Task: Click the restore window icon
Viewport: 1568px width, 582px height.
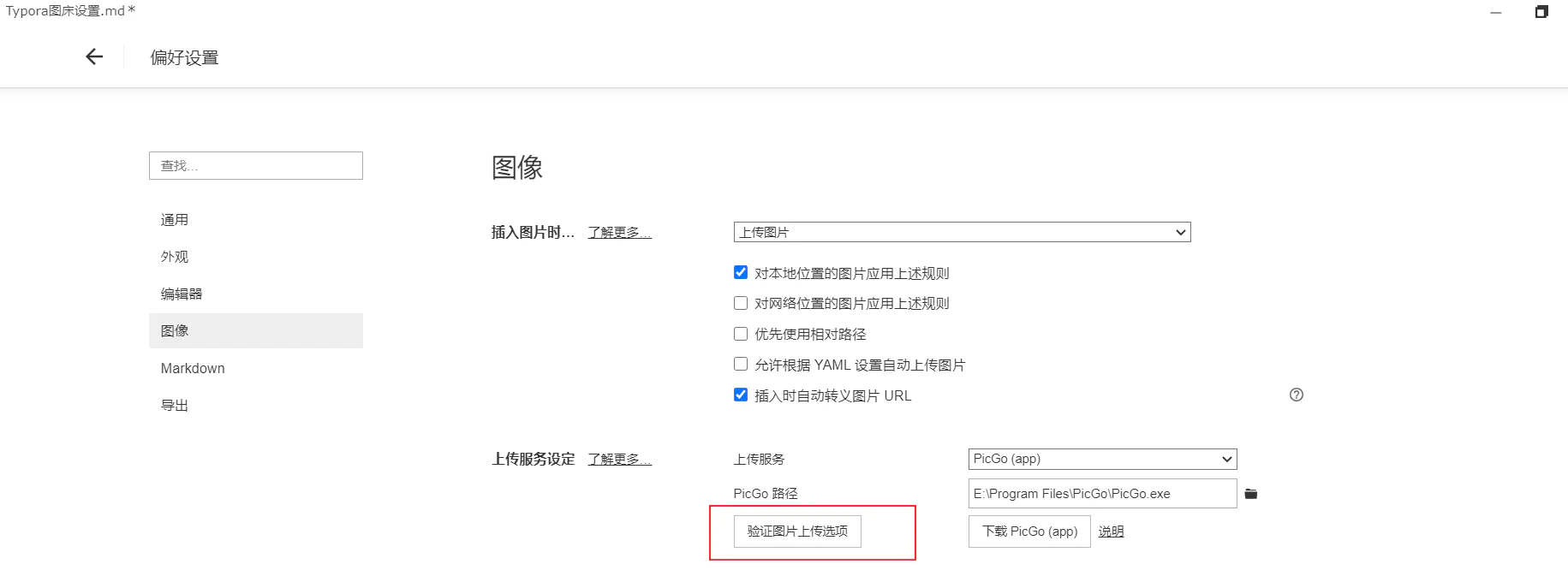Action: tap(1541, 12)
